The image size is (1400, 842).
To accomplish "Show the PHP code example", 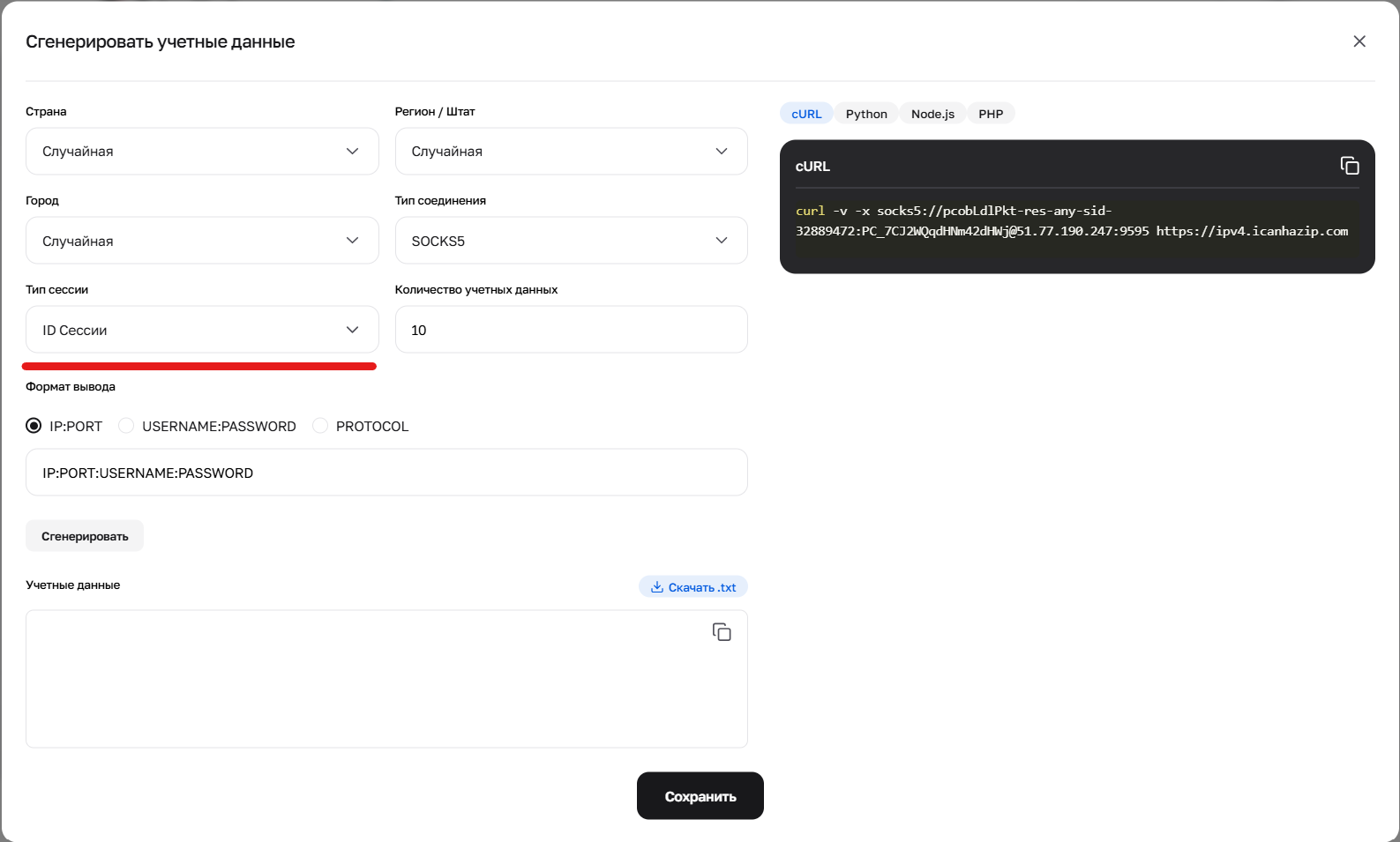I will point(990,114).
